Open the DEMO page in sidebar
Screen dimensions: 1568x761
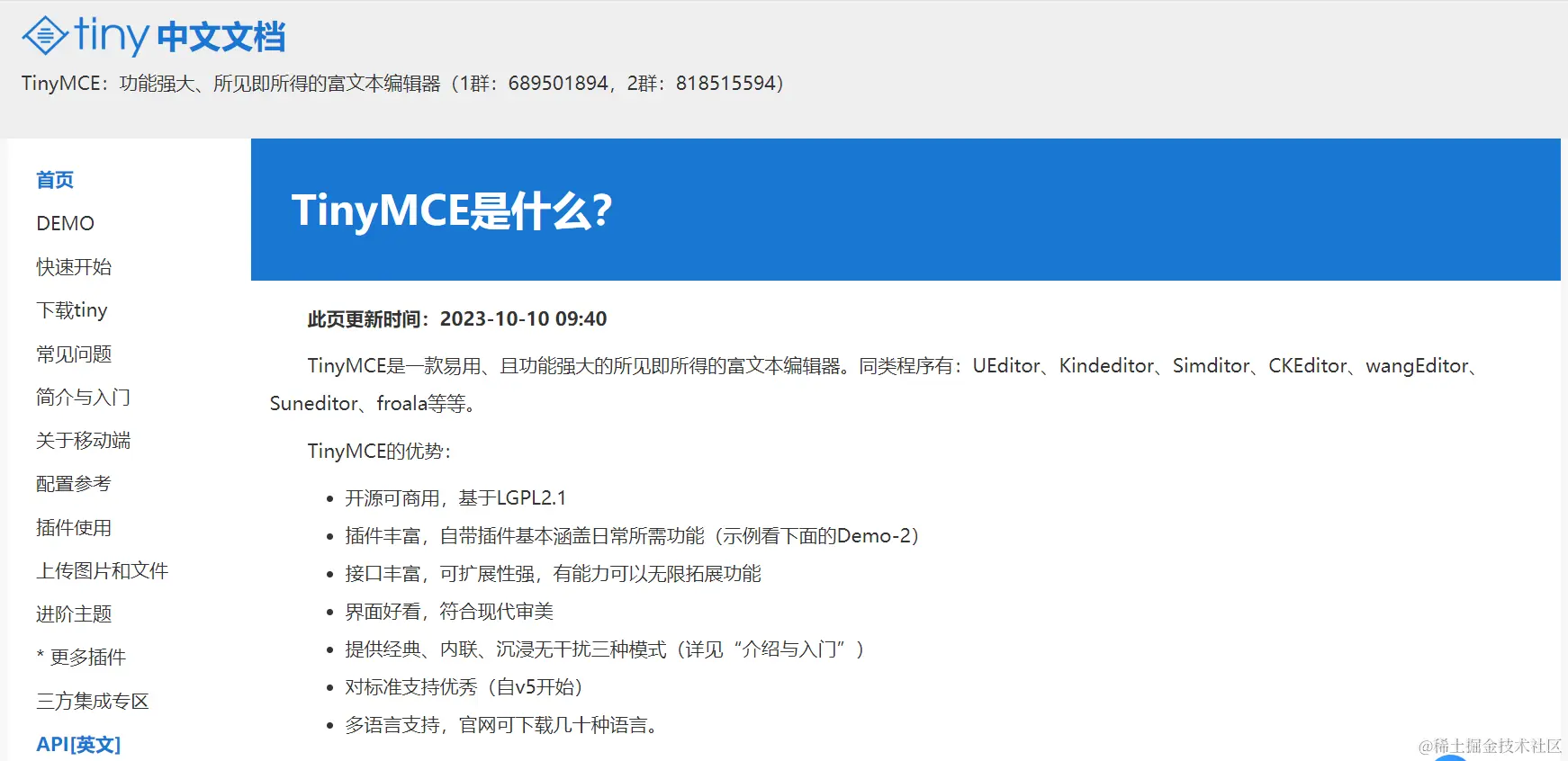[x=65, y=223]
